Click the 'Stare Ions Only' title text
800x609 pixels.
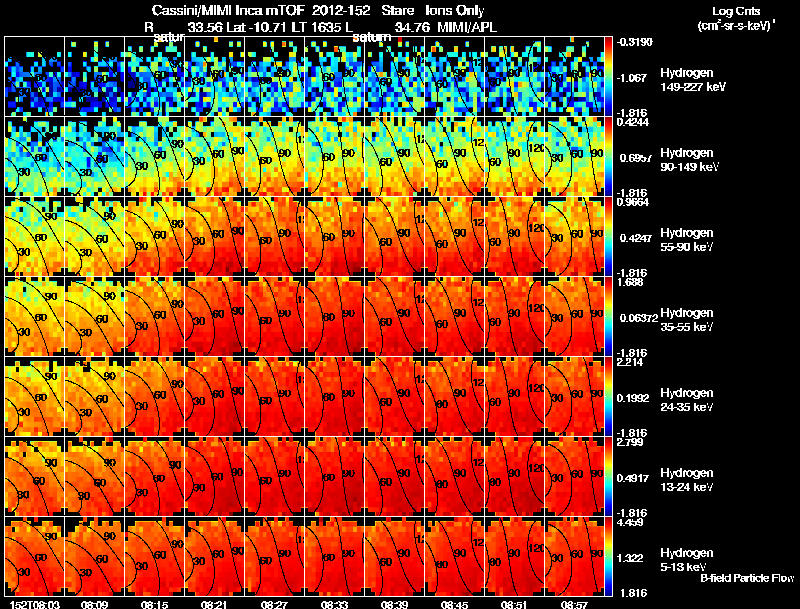433,10
